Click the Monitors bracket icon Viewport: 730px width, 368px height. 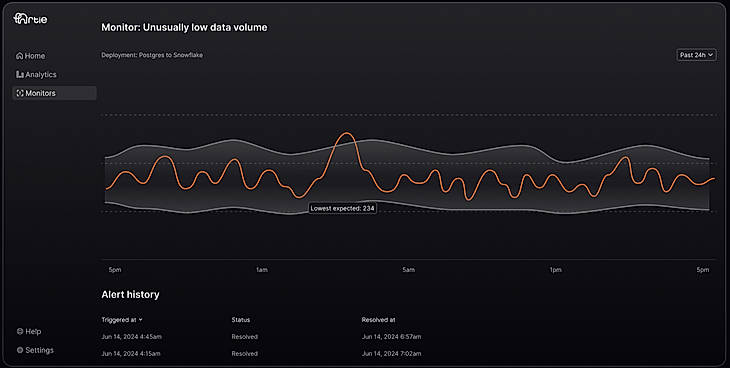(20, 93)
